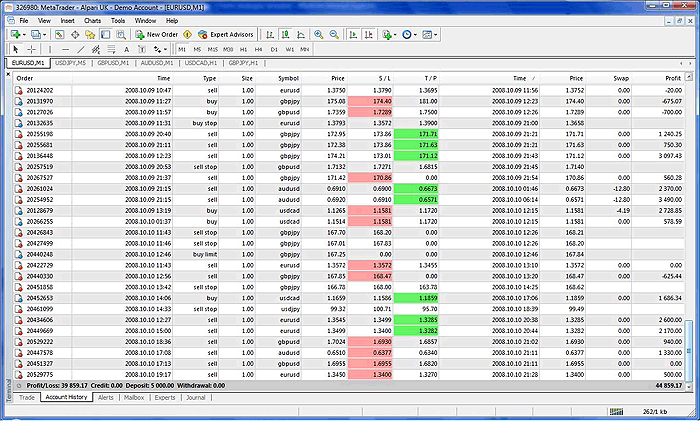This screenshot has height=421, width=700.
Task: Open the Tools menu
Action: coord(118,21)
